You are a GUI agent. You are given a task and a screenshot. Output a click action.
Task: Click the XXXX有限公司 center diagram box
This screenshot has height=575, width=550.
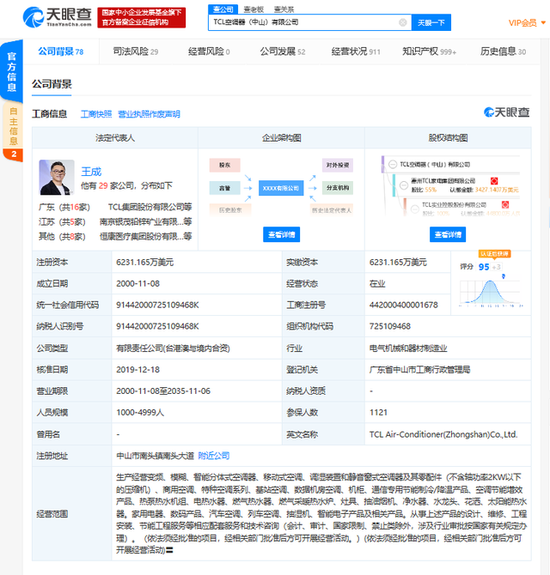281,188
